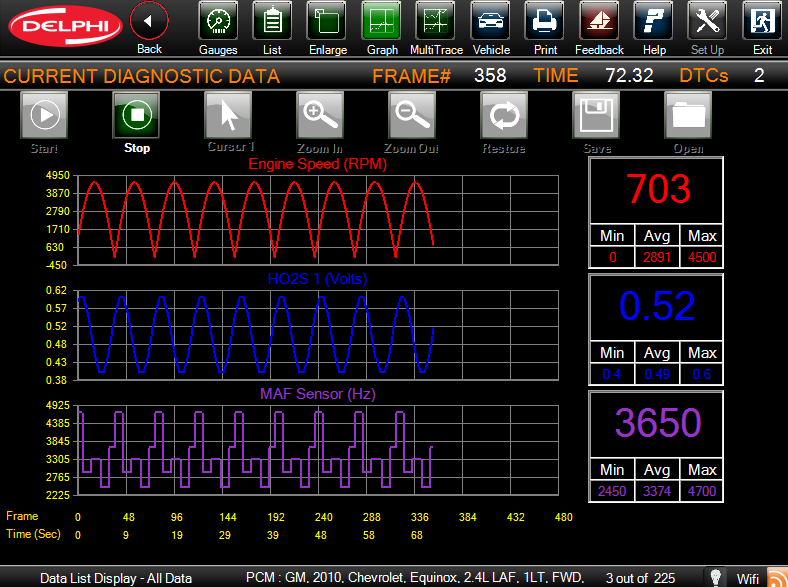Select the Graph view icon
788x587 pixels.
pos(381,21)
